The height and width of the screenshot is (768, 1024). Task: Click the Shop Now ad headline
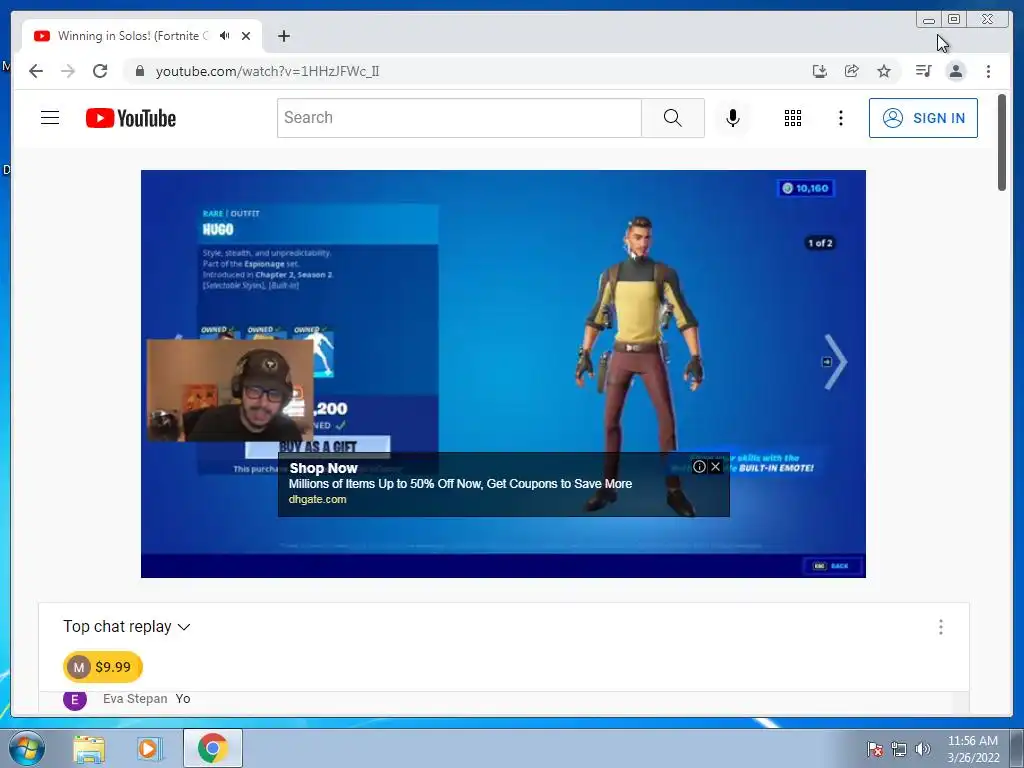(323, 468)
